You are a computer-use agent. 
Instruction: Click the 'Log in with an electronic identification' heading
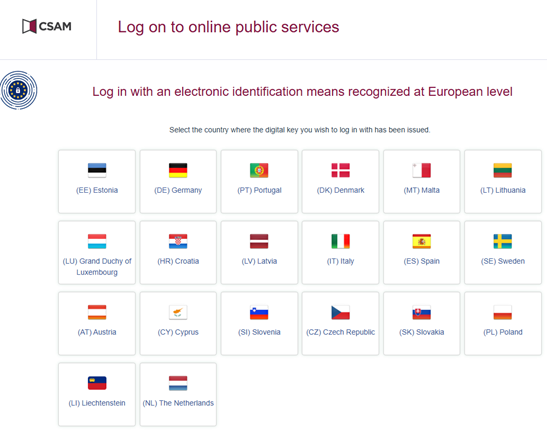302,92
